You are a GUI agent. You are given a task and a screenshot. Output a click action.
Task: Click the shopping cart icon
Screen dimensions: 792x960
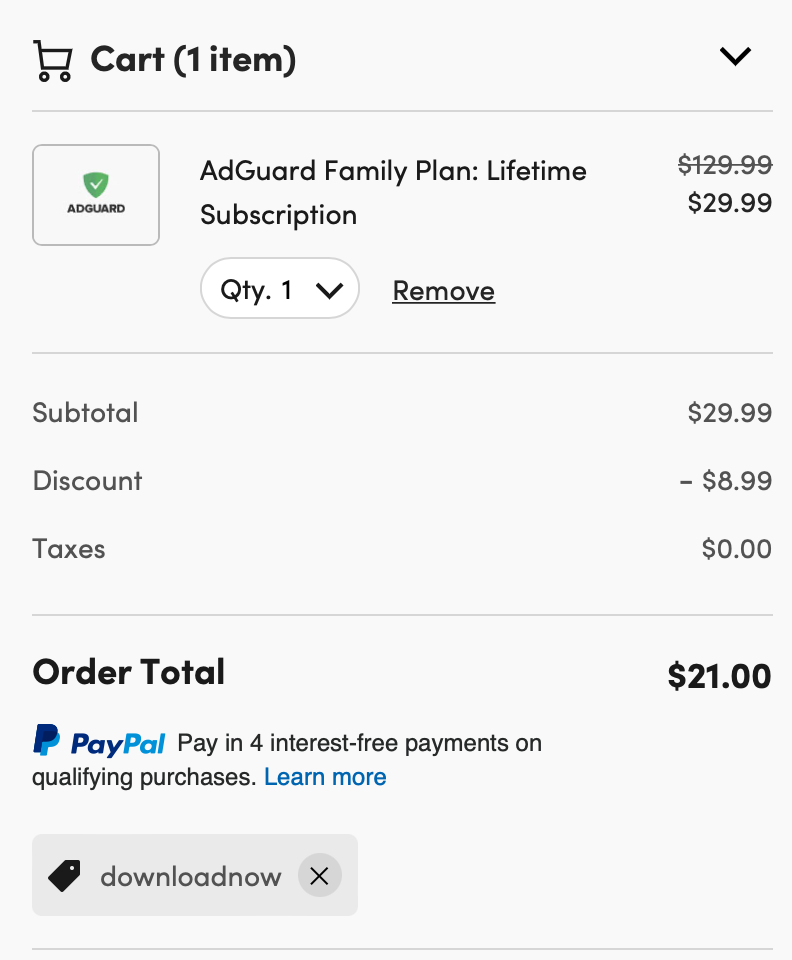[53, 61]
